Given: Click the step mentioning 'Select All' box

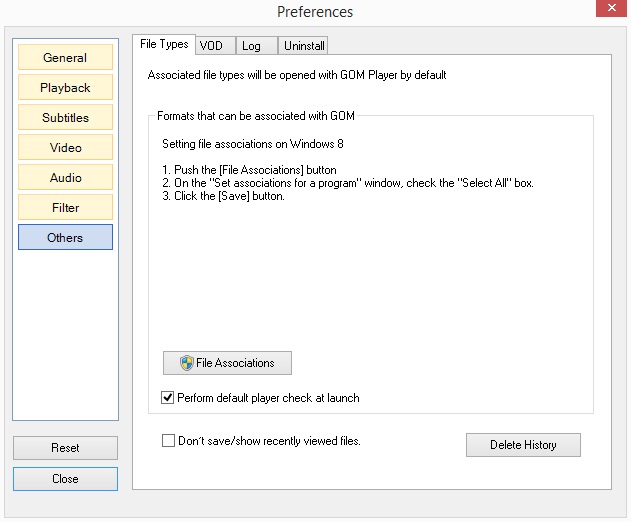Looking at the screenshot, I should (348, 183).
